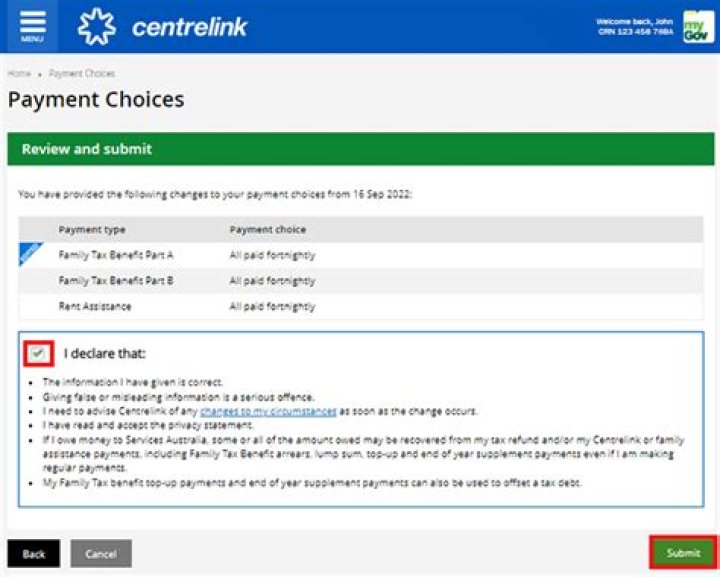This screenshot has width=720, height=577.
Task: Open the main Menu hamburger icon
Action: click(x=31, y=25)
